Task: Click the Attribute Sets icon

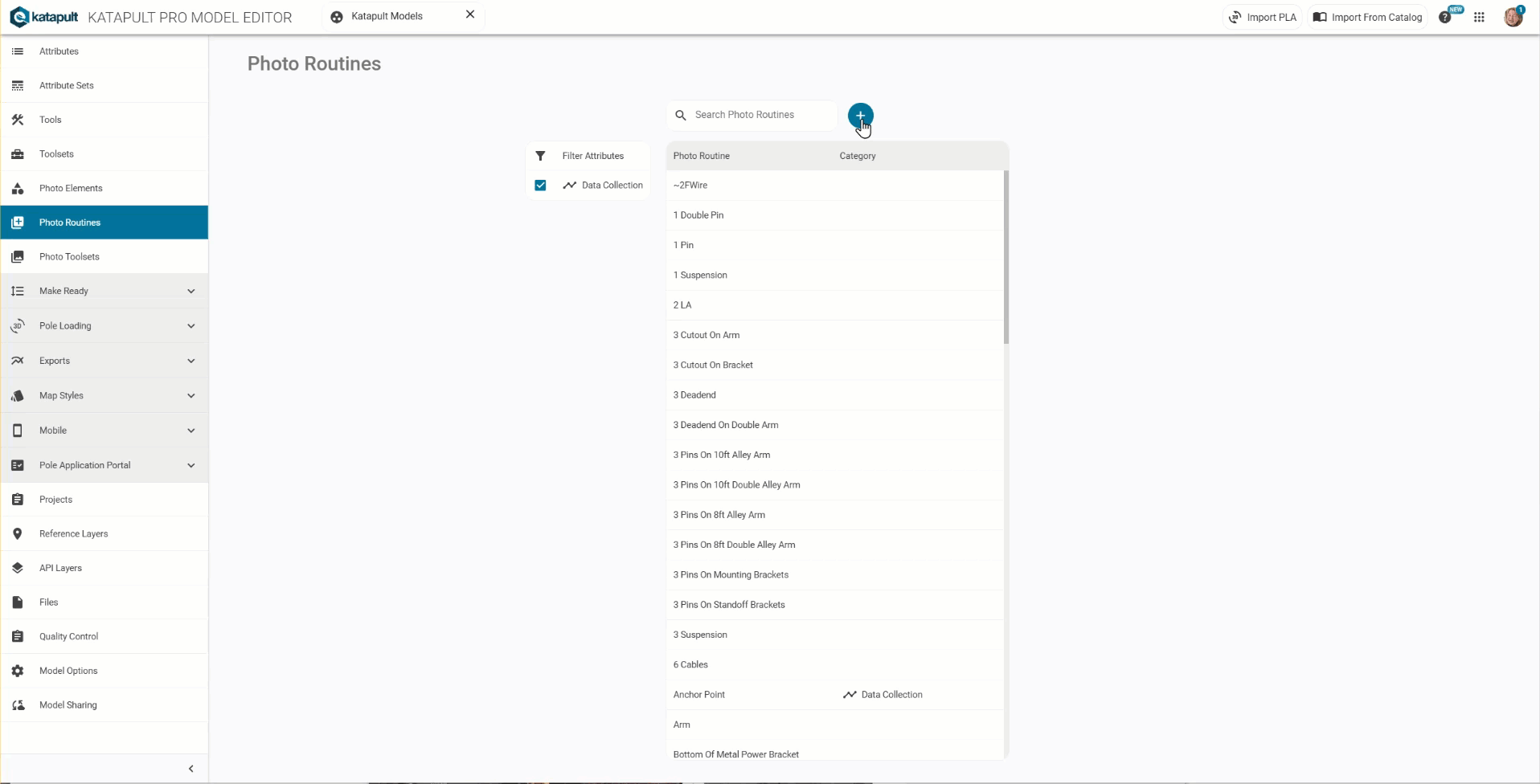Action: [18, 86]
